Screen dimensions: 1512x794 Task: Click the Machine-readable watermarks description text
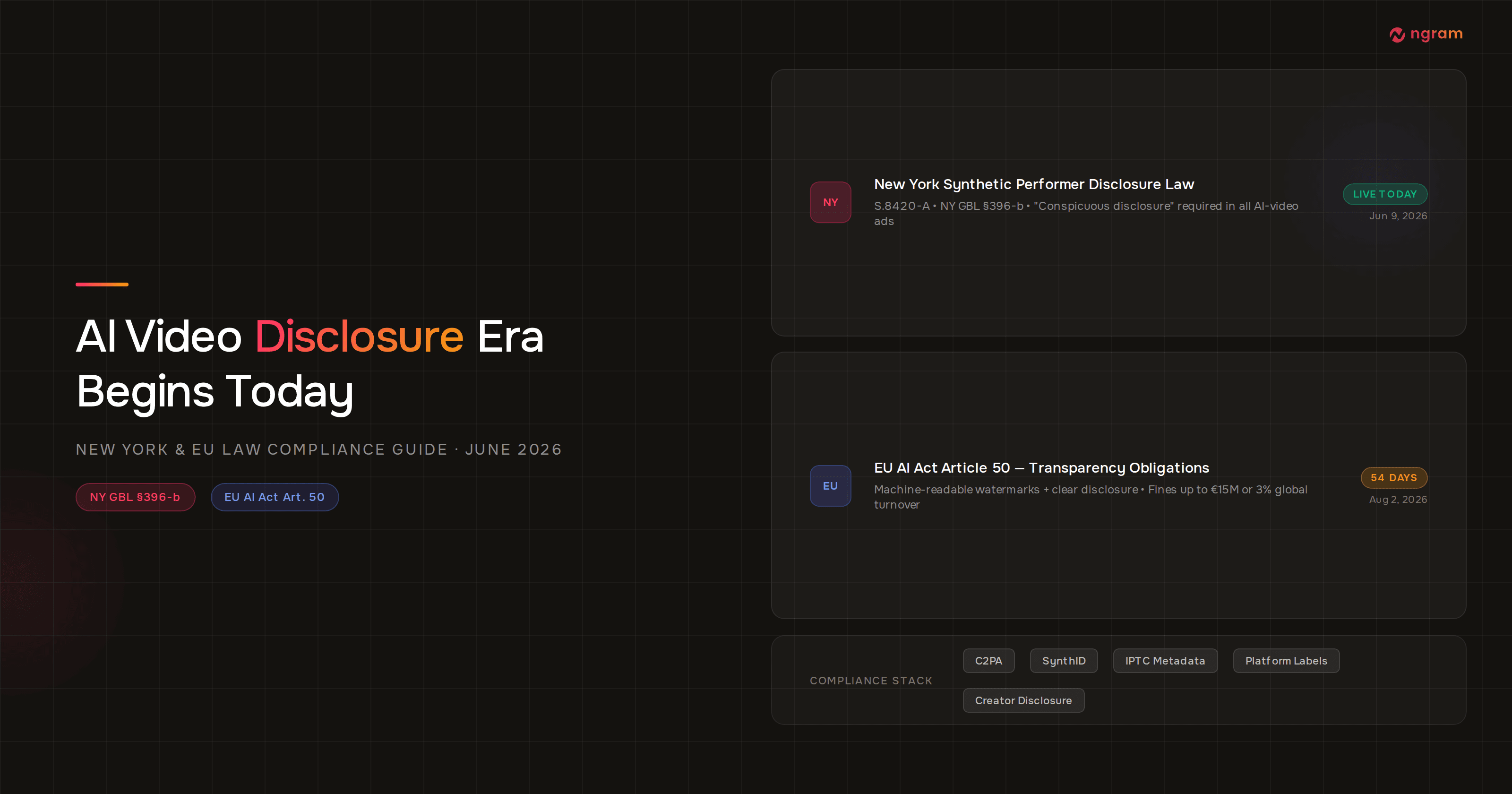pos(1091,497)
